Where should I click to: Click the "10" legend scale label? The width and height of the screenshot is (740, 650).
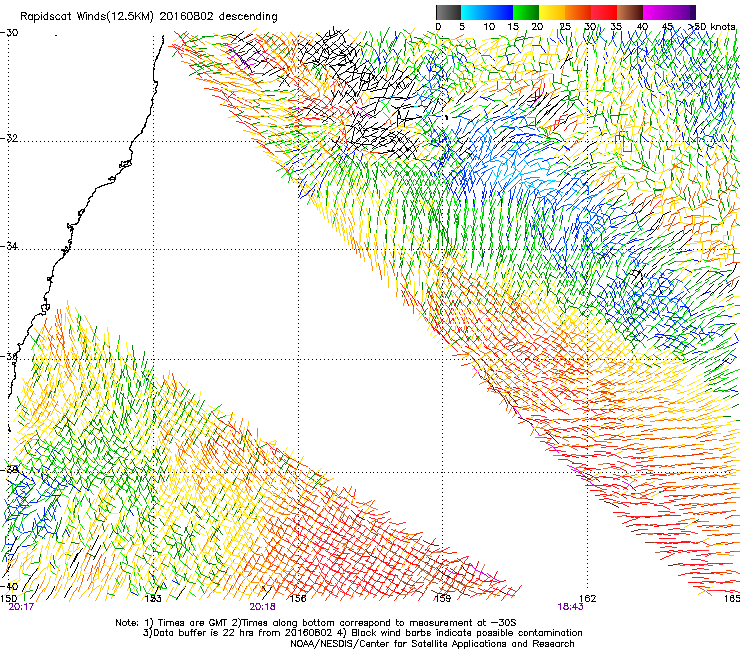(489, 27)
